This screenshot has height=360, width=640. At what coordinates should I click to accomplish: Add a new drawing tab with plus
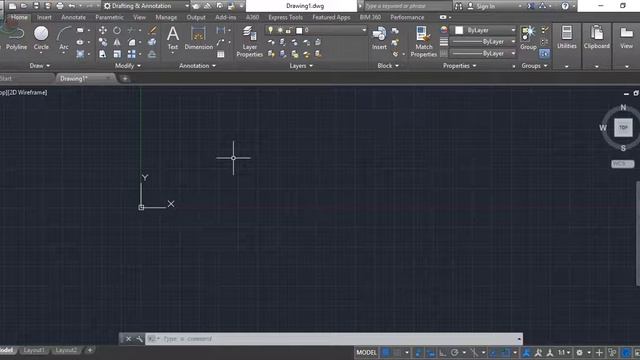pos(125,78)
